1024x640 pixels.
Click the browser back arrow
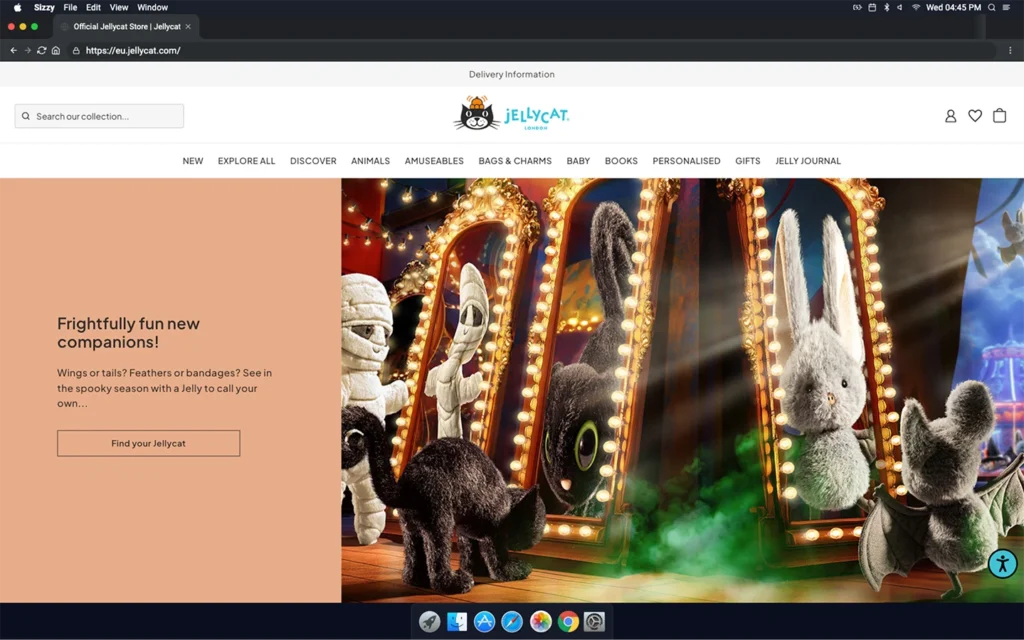[x=13, y=50]
